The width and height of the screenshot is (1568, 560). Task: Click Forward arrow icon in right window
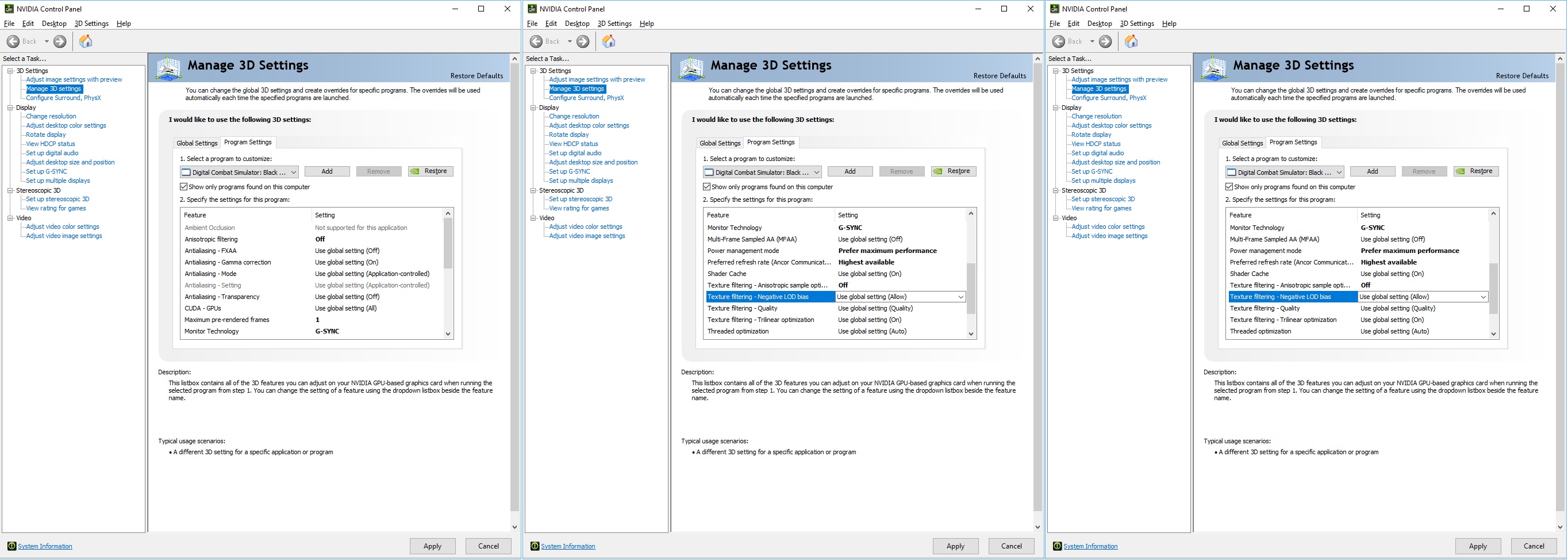point(1105,41)
